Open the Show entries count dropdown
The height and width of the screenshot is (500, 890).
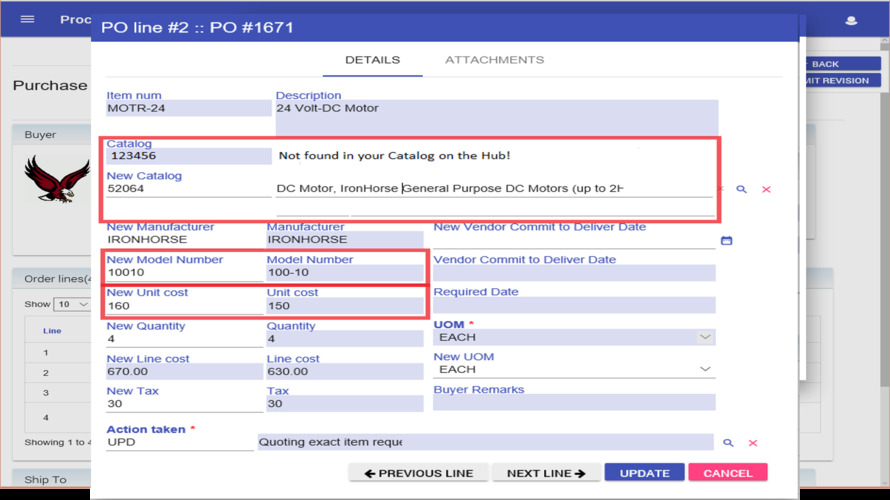point(72,304)
